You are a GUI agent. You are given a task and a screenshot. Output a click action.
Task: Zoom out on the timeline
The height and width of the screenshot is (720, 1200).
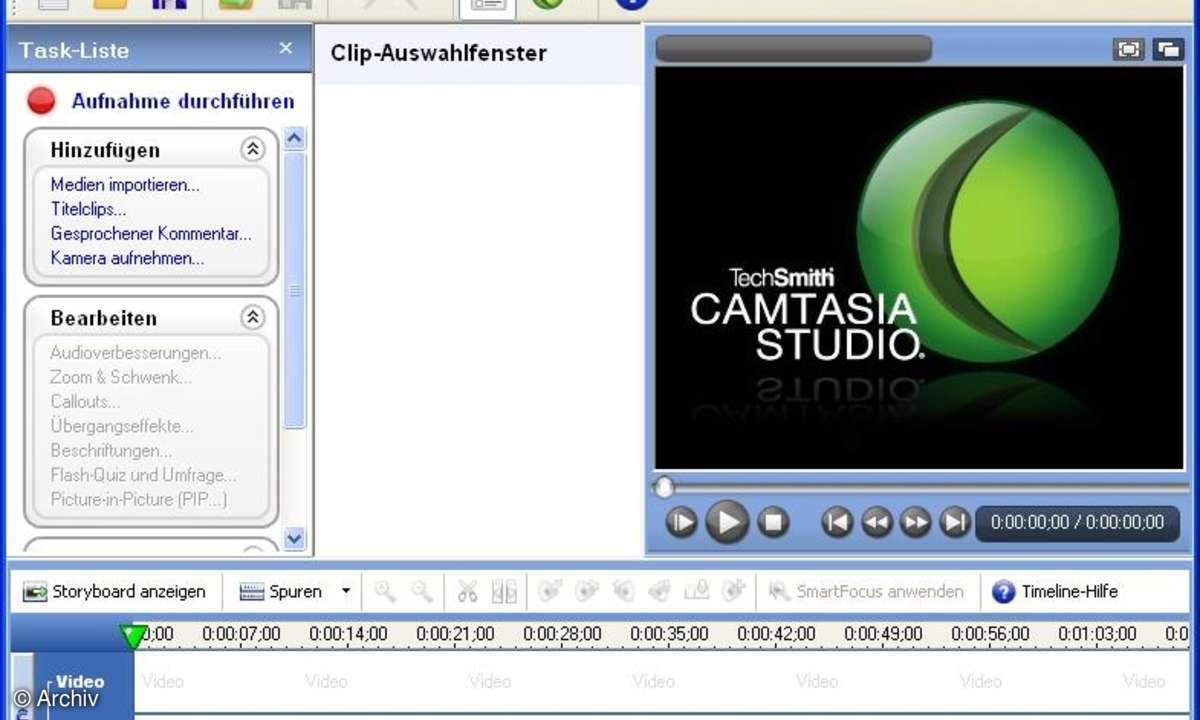pyautogui.click(x=422, y=591)
